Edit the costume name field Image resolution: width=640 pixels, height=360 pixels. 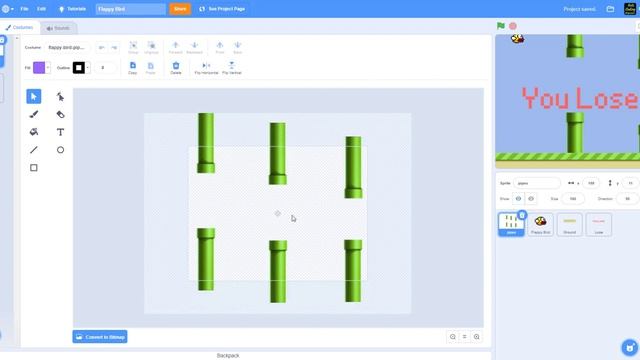point(67,48)
